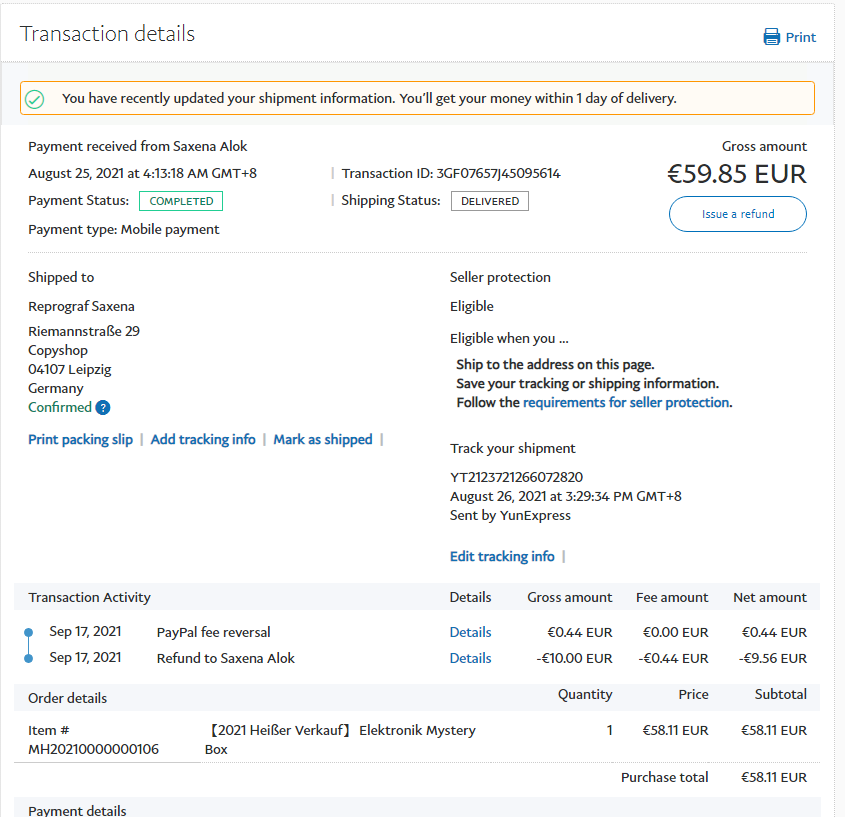
Task: Click Add tracking info
Action: 203,439
